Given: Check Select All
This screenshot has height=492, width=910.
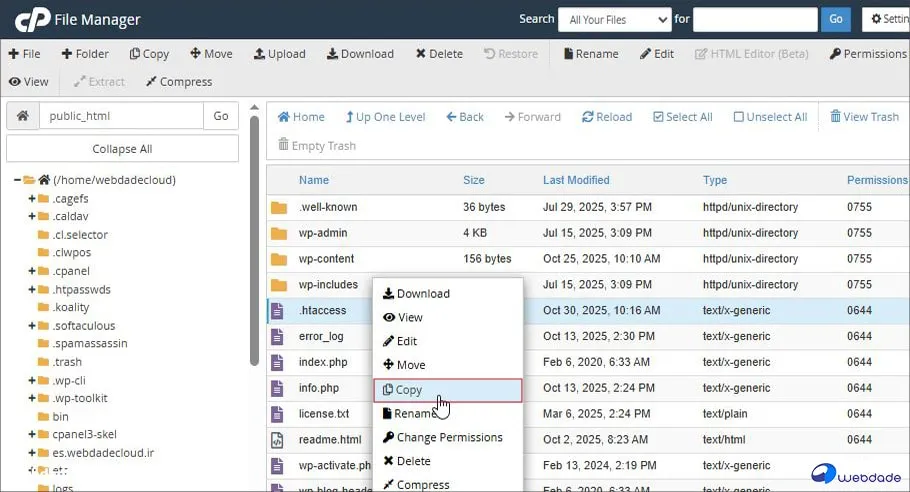Looking at the screenshot, I should (x=682, y=117).
